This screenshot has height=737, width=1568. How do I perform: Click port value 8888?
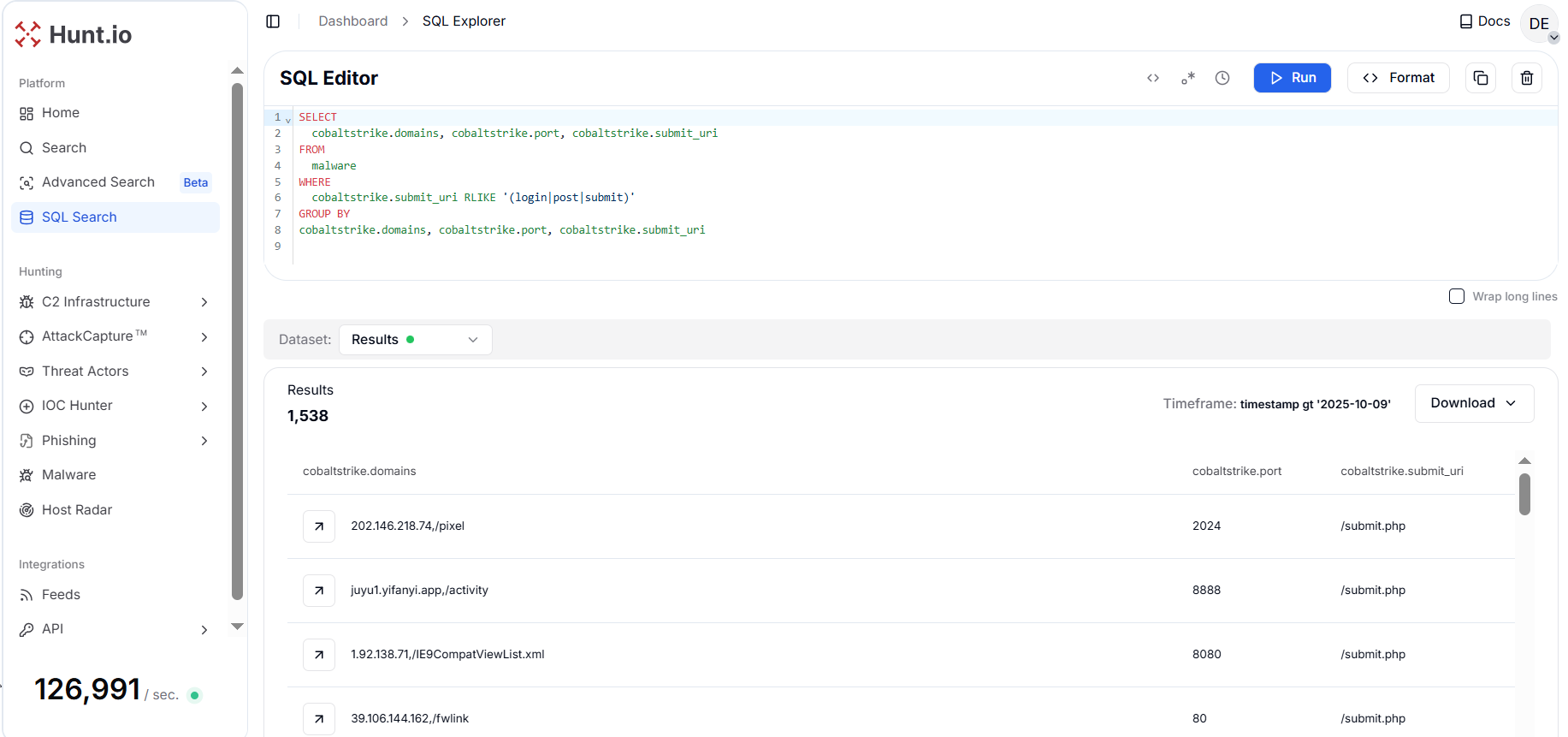[1206, 591]
